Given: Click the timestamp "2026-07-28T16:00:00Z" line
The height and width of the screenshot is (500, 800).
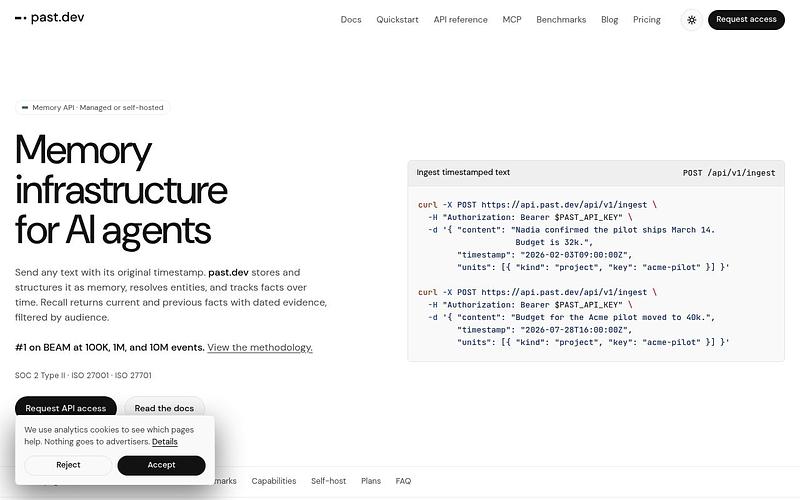Looking at the screenshot, I should [x=544, y=330].
